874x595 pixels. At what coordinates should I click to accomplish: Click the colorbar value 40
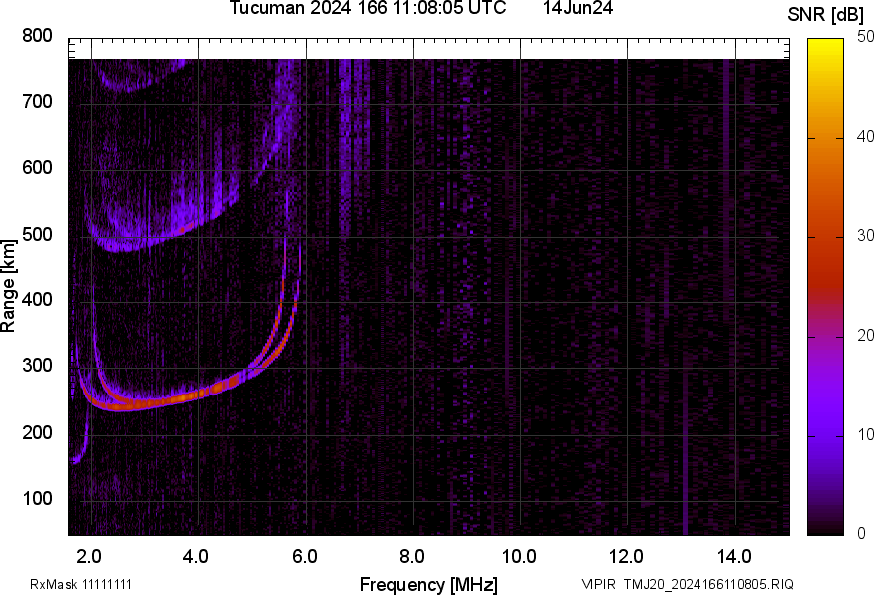click(x=865, y=137)
